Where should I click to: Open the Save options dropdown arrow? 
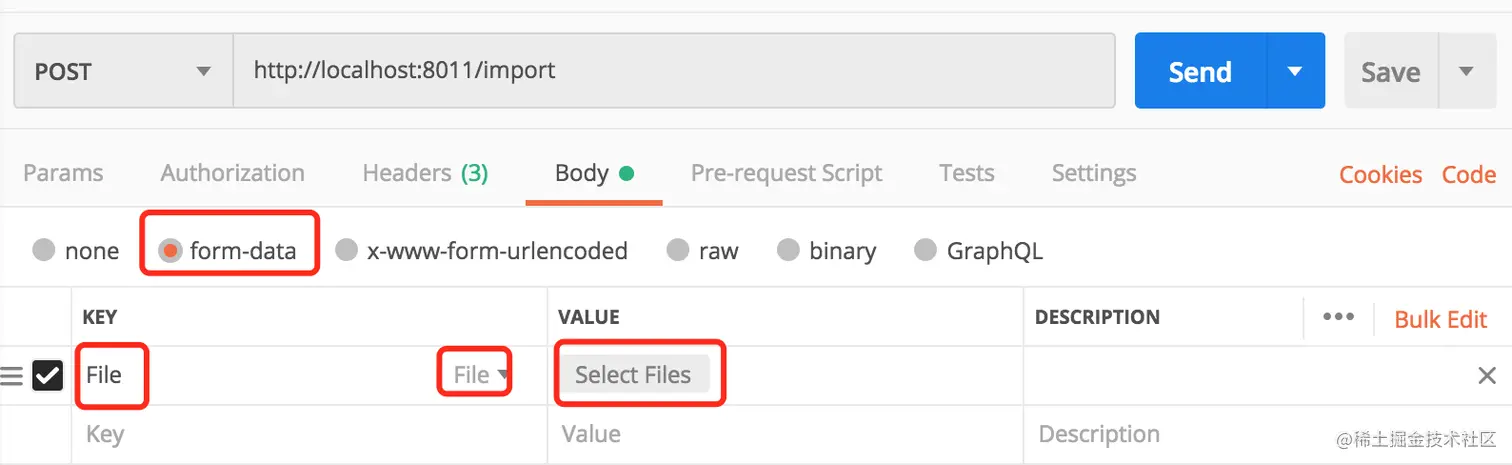click(1466, 71)
